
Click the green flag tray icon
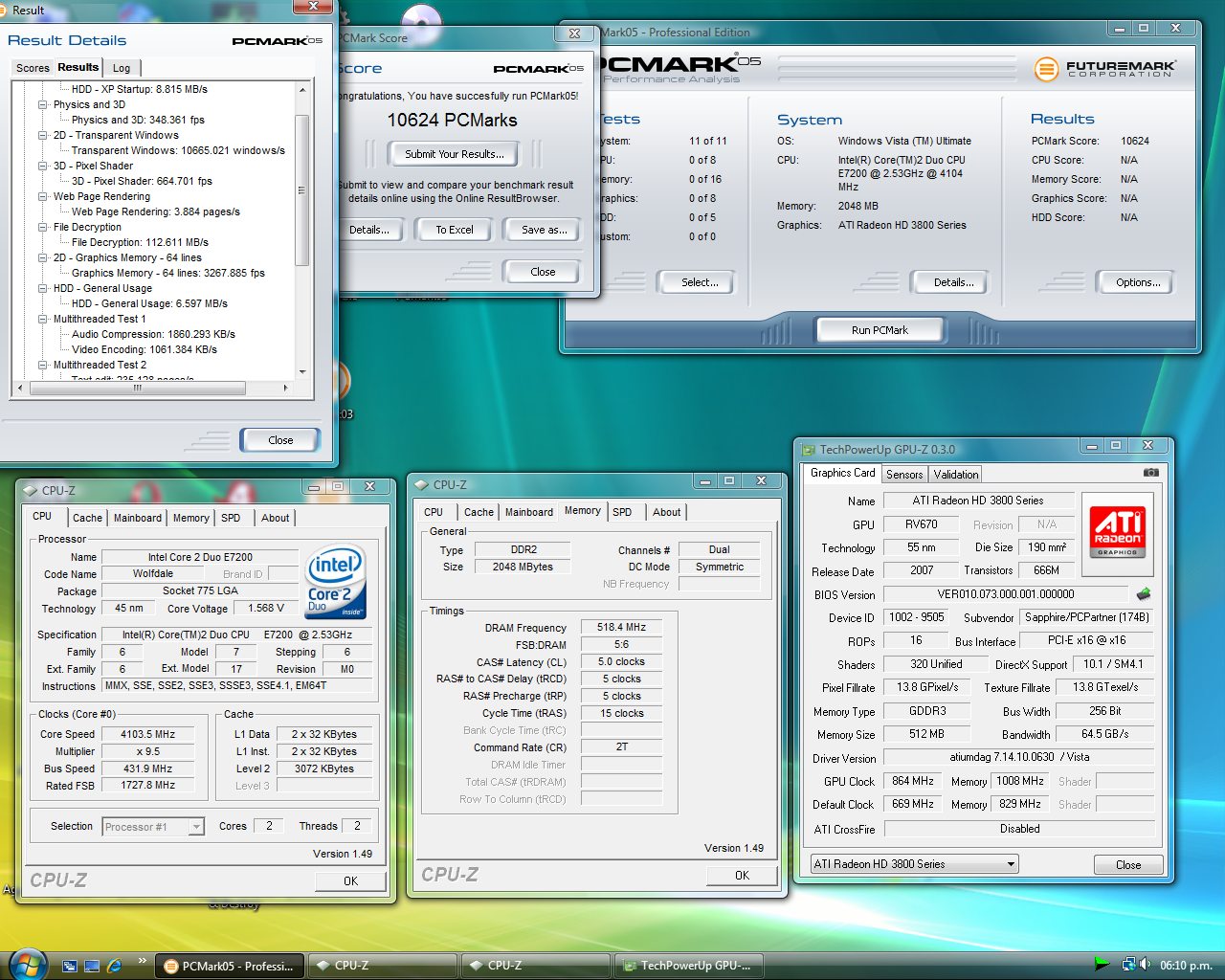(1102, 965)
